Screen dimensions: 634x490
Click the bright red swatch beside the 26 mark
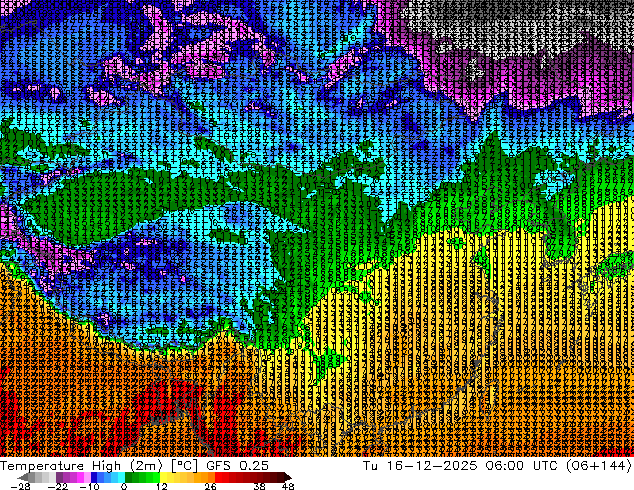pos(218,477)
